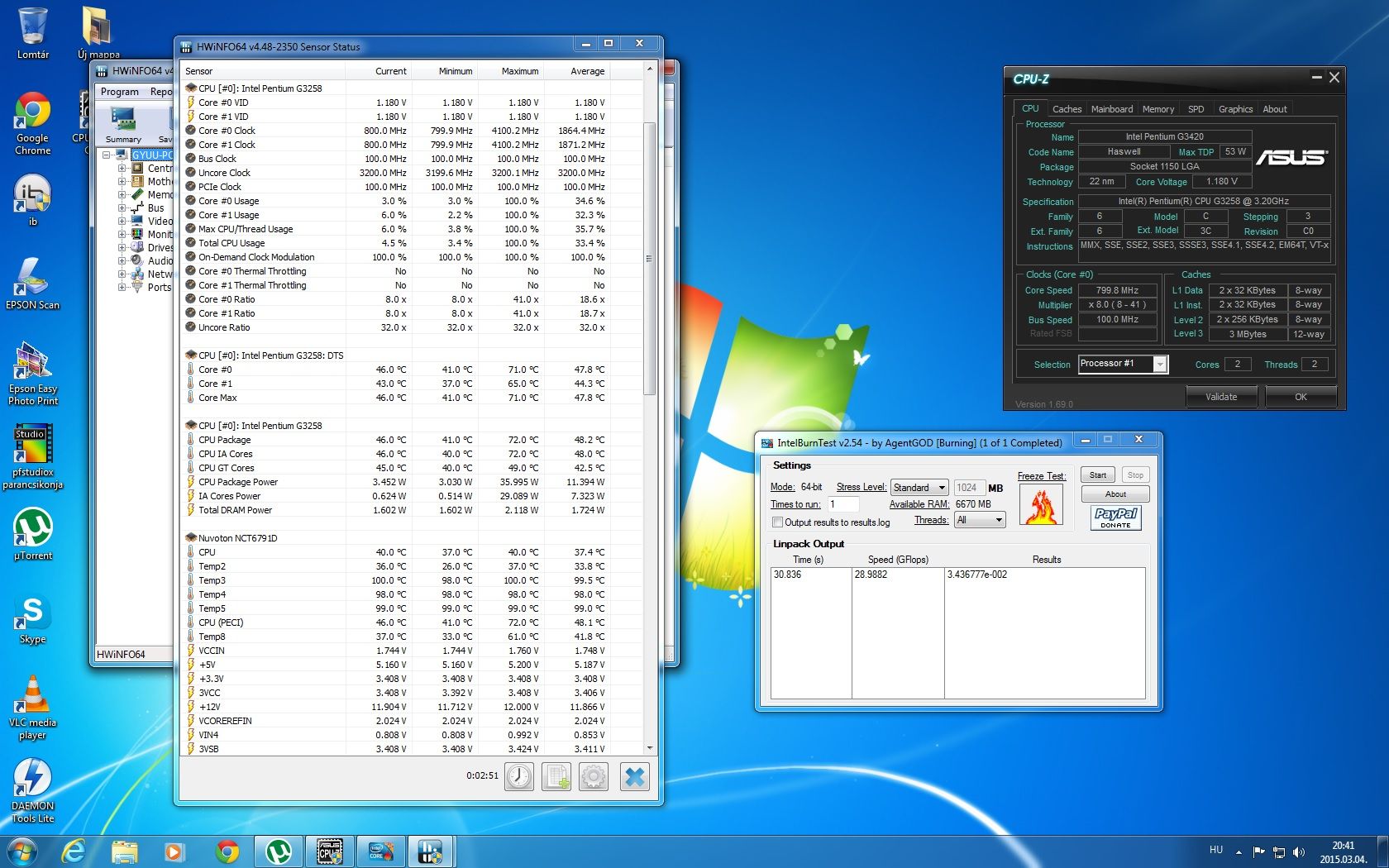Screen dimensions: 1389x868
Task: Click the PayPal Donate image
Action: (1115, 517)
